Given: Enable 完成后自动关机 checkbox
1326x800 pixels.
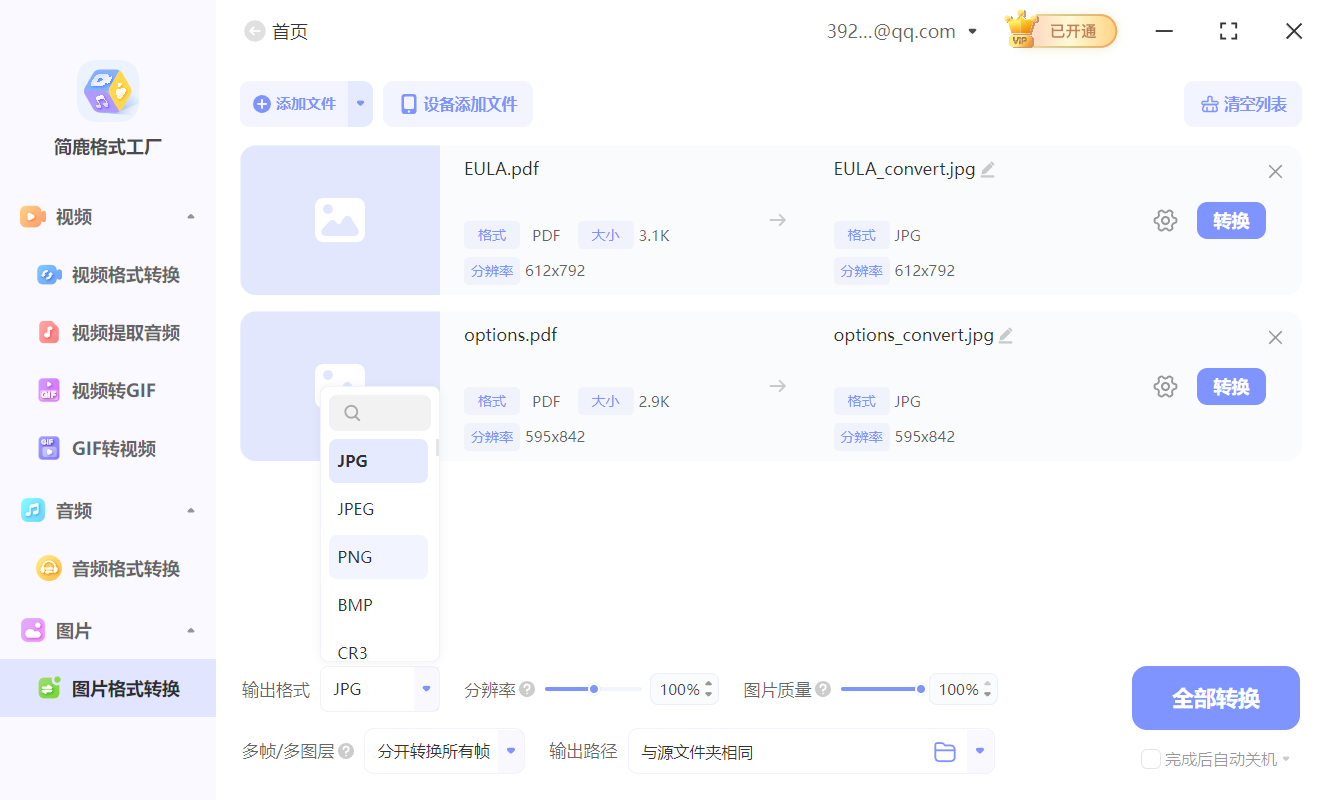Looking at the screenshot, I should (1150, 759).
